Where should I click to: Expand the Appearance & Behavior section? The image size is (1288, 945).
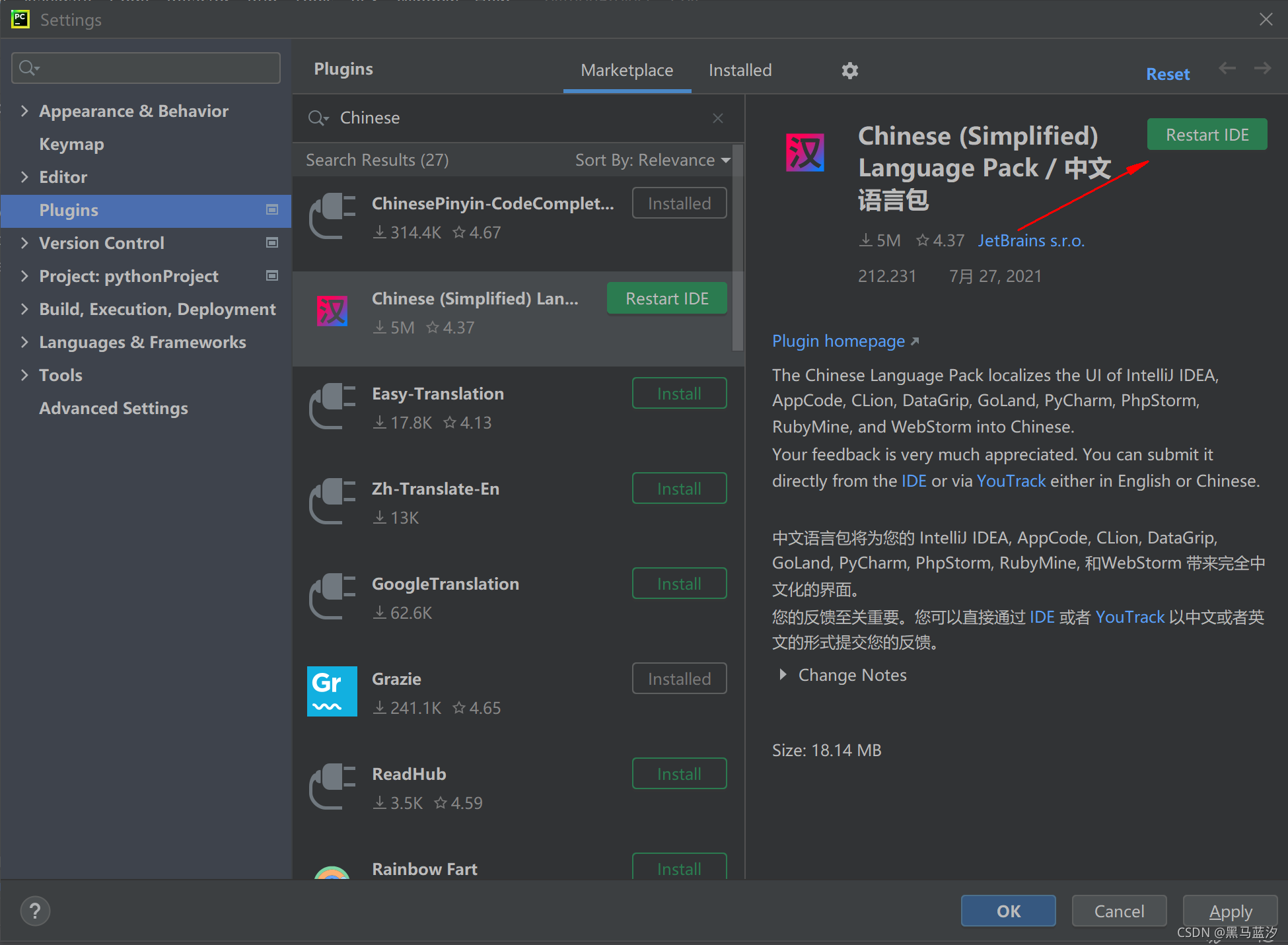(24, 111)
